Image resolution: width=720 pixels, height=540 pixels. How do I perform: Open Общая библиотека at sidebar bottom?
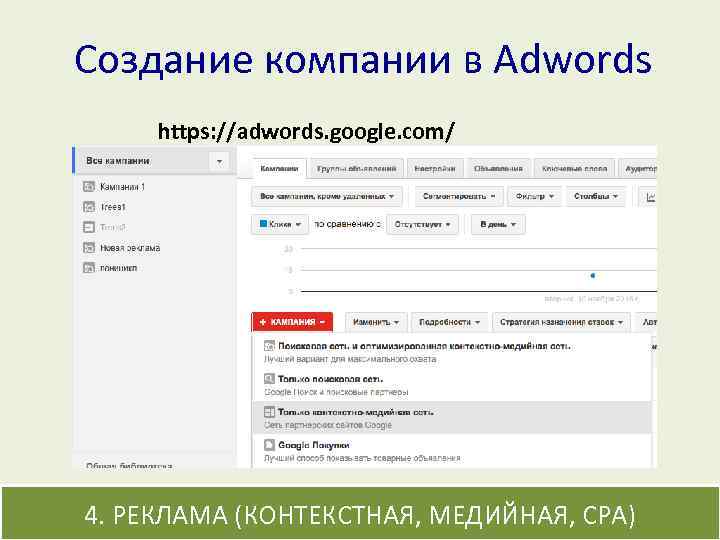[129, 466]
